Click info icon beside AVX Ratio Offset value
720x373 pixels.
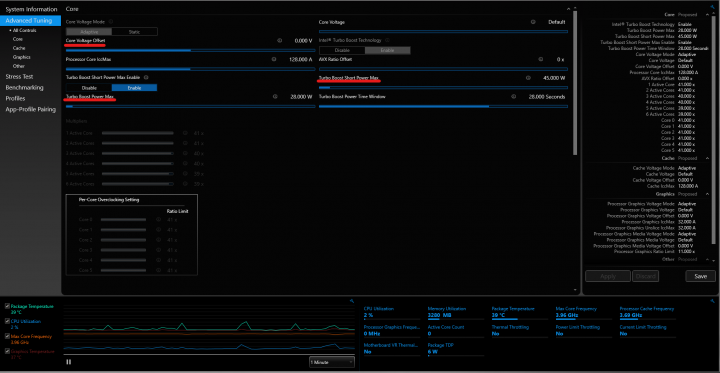click(540, 59)
